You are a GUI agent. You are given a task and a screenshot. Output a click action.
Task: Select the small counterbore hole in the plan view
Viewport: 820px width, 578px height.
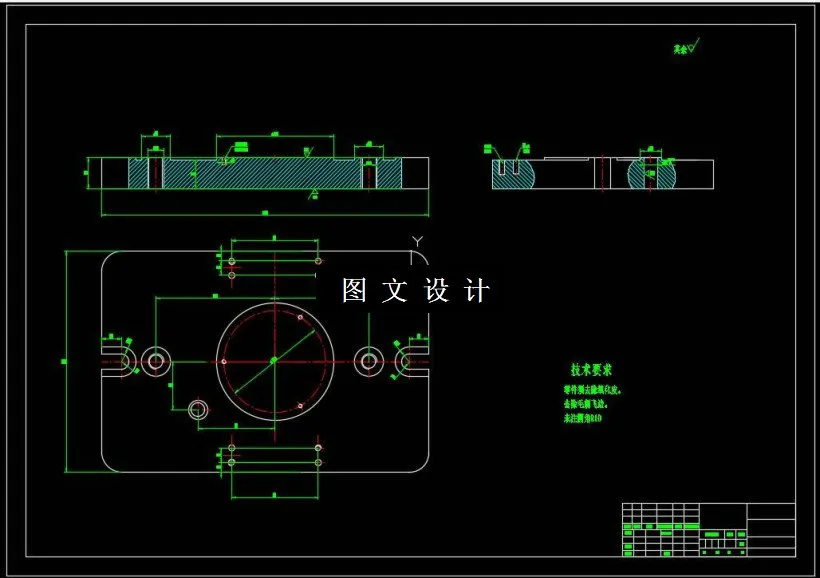pos(196,408)
